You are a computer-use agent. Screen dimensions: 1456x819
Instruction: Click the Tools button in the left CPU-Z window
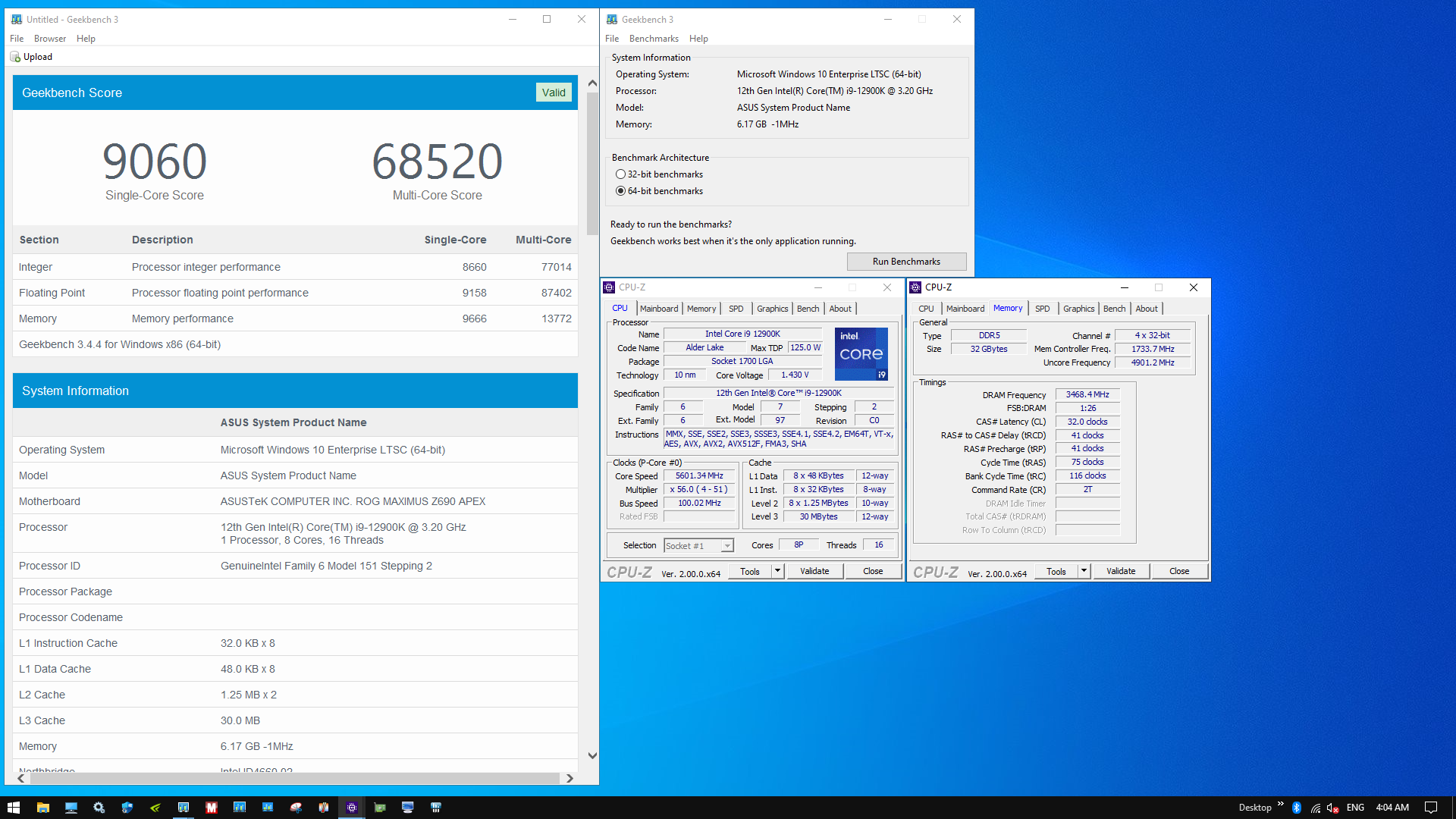750,571
